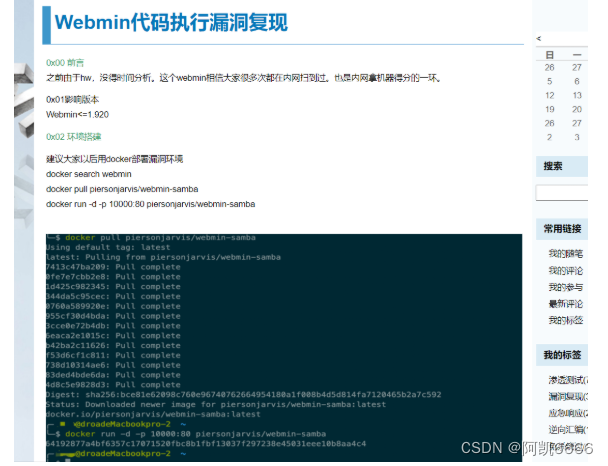Open the 我的参与 link

pyautogui.click(x=566, y=287)
